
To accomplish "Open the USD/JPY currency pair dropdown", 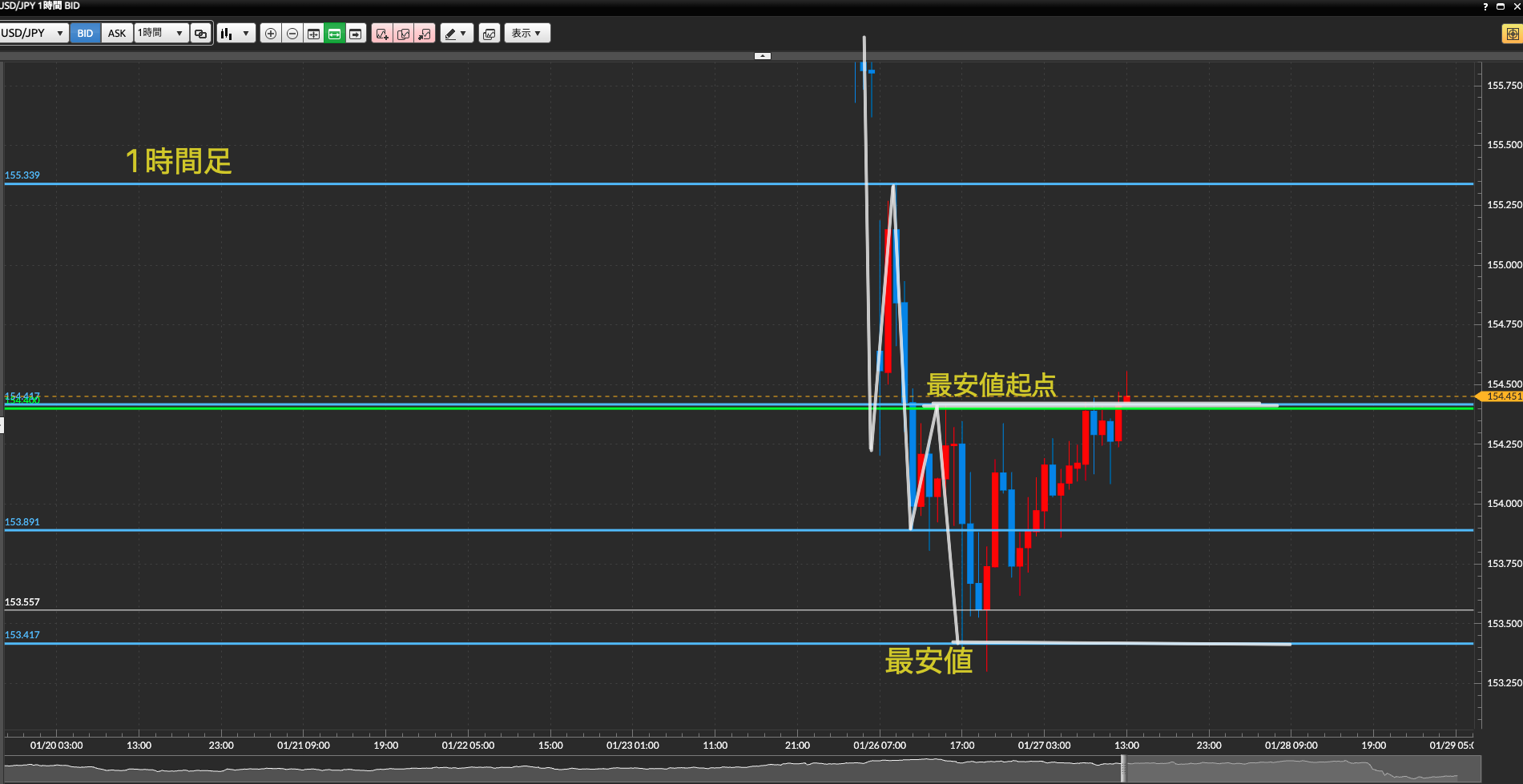I will click(34, 34).
